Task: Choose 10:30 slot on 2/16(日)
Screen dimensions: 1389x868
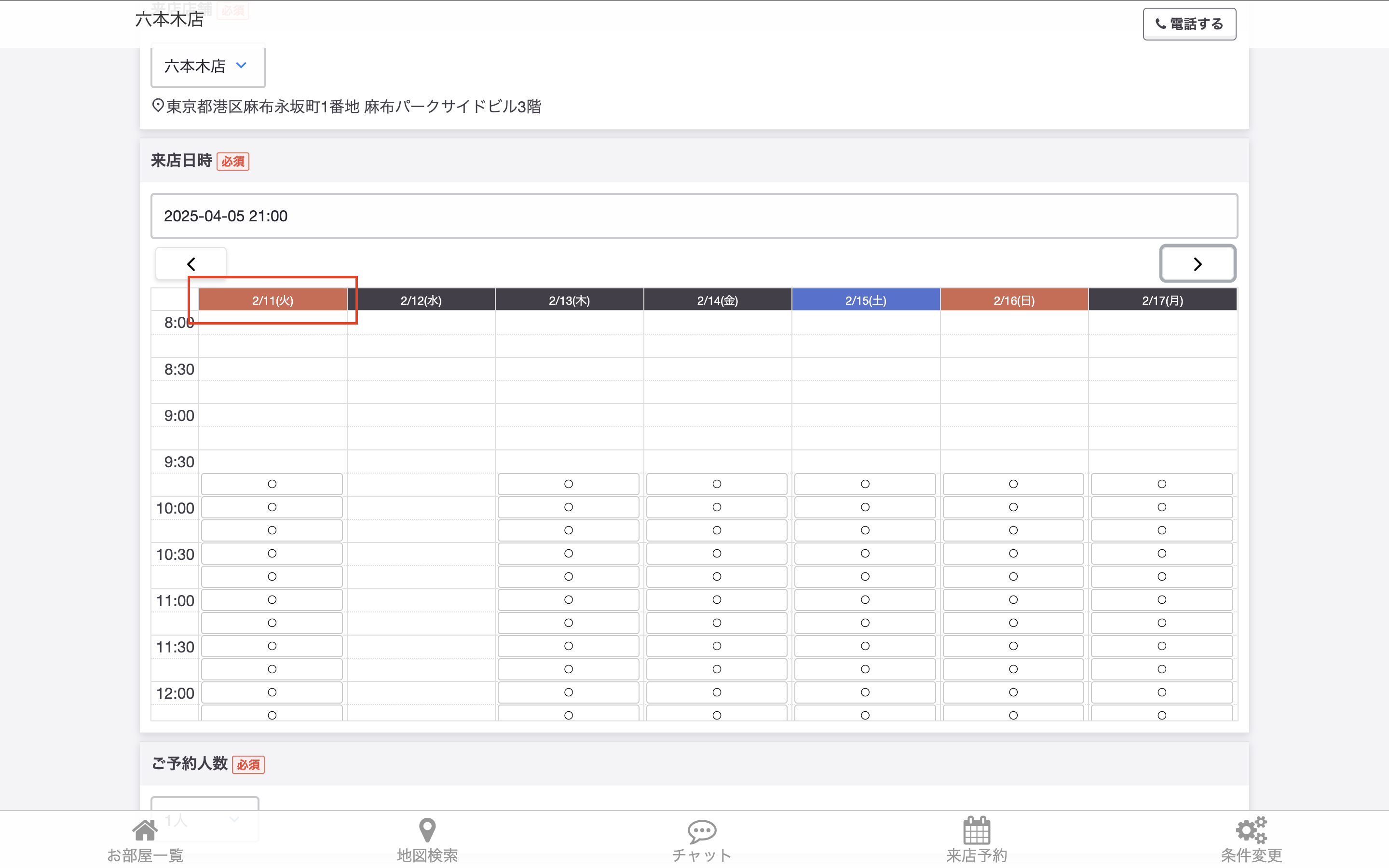Action: pyautogui.click(x=1014, y=554)
